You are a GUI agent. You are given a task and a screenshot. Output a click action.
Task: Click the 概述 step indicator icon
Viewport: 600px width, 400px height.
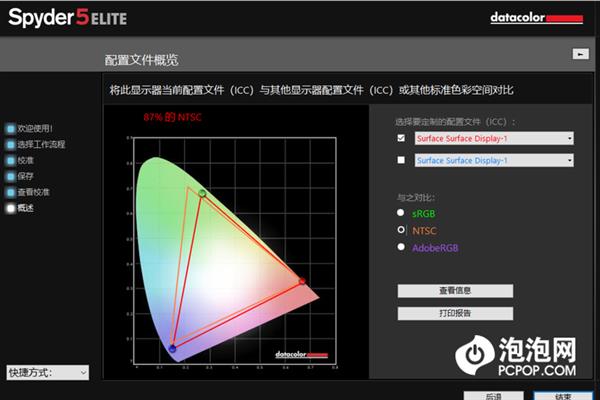click(10, 208)
